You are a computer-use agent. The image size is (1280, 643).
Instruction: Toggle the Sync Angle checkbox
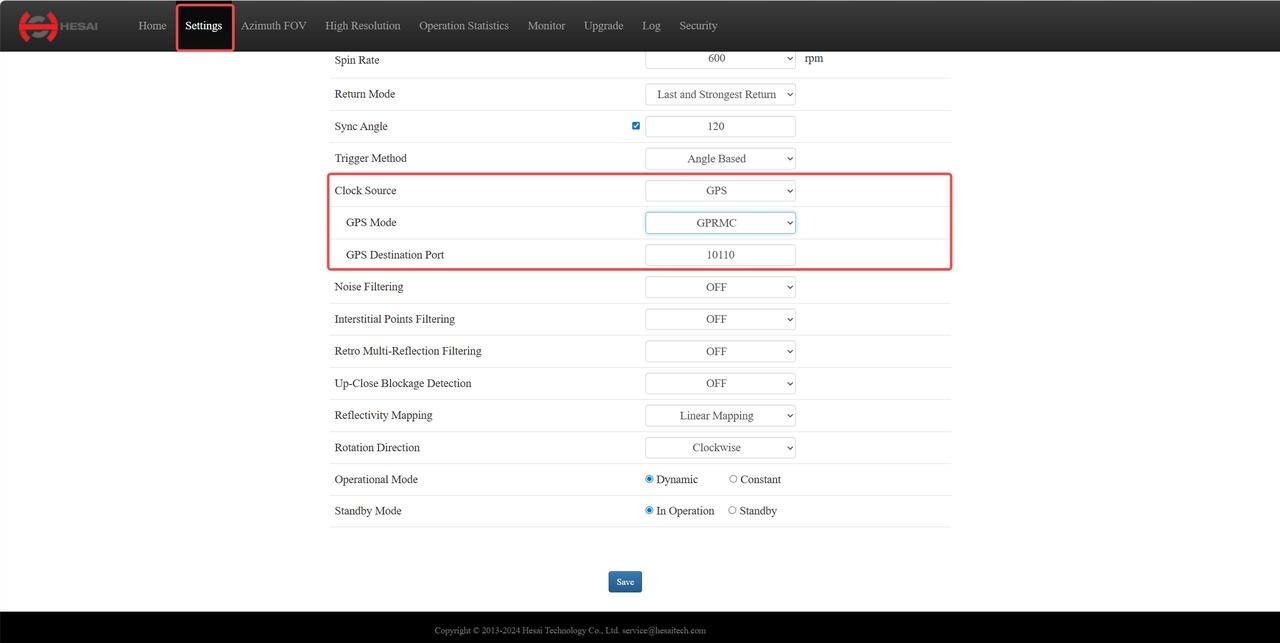click(636, 126)
